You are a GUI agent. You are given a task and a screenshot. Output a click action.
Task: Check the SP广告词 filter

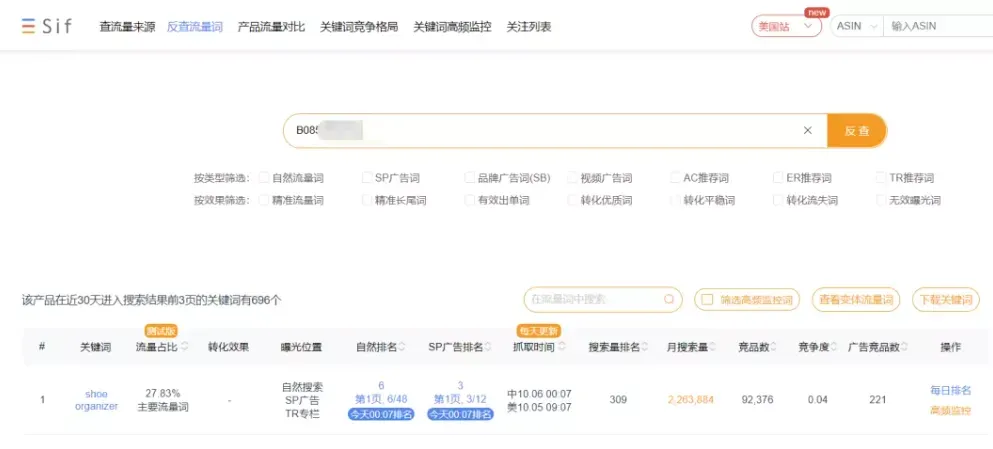(x=367, y=178)
